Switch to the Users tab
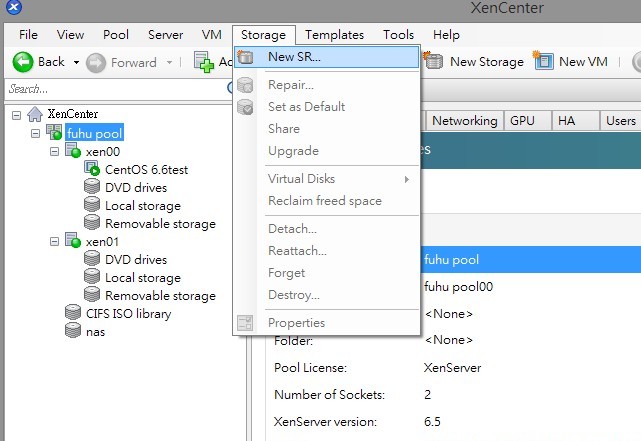The width and height of the screenshot is (641, 441). tap(621, 121)
